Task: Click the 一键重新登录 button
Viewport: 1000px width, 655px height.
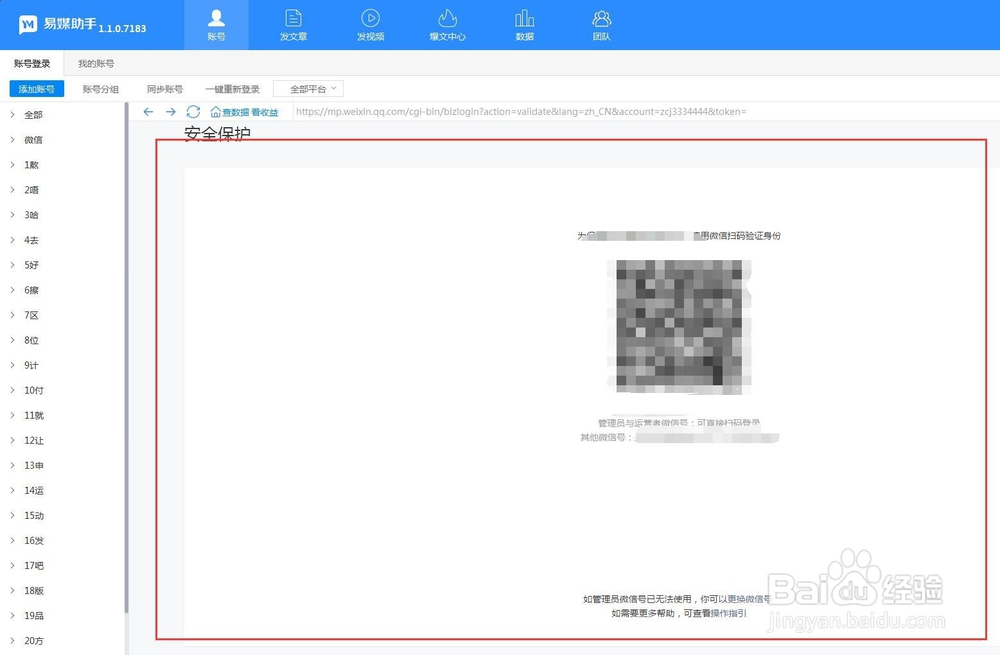Action: (232, 89)
